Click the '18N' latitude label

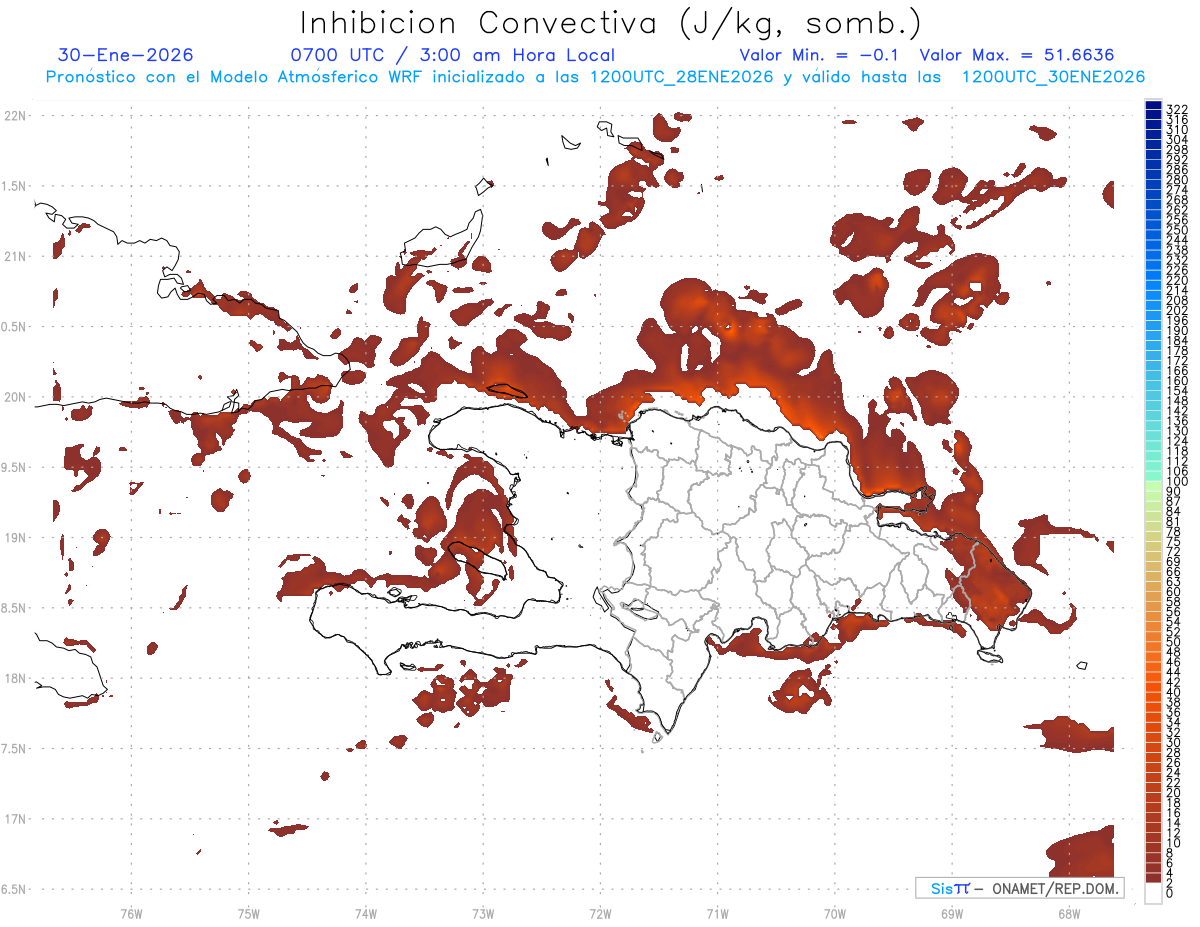point(15,678)
